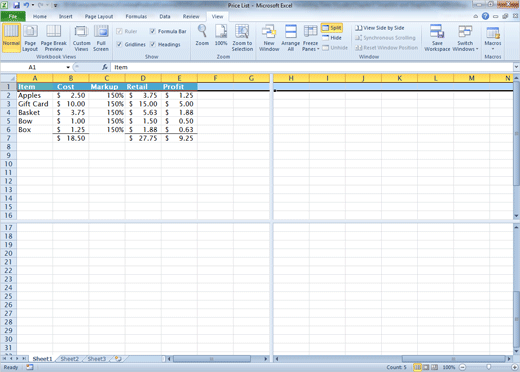Click the Select All corner button
This screenshot has height=372, width=520.
click(9, 78)
